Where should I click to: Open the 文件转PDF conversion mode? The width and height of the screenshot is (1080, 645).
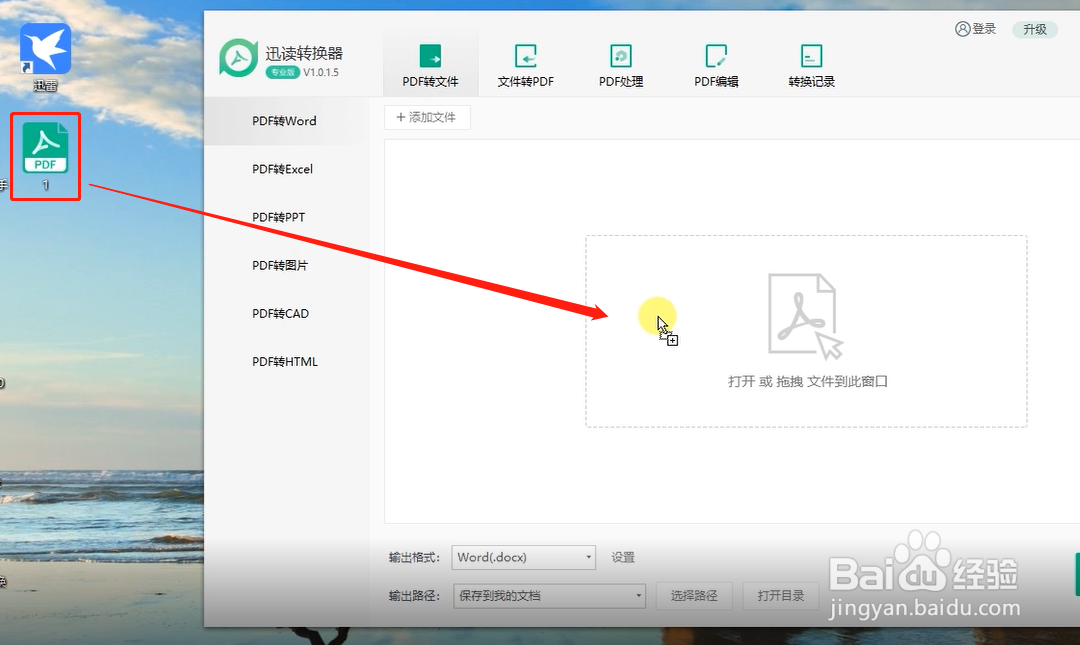(x=525, y=58)
